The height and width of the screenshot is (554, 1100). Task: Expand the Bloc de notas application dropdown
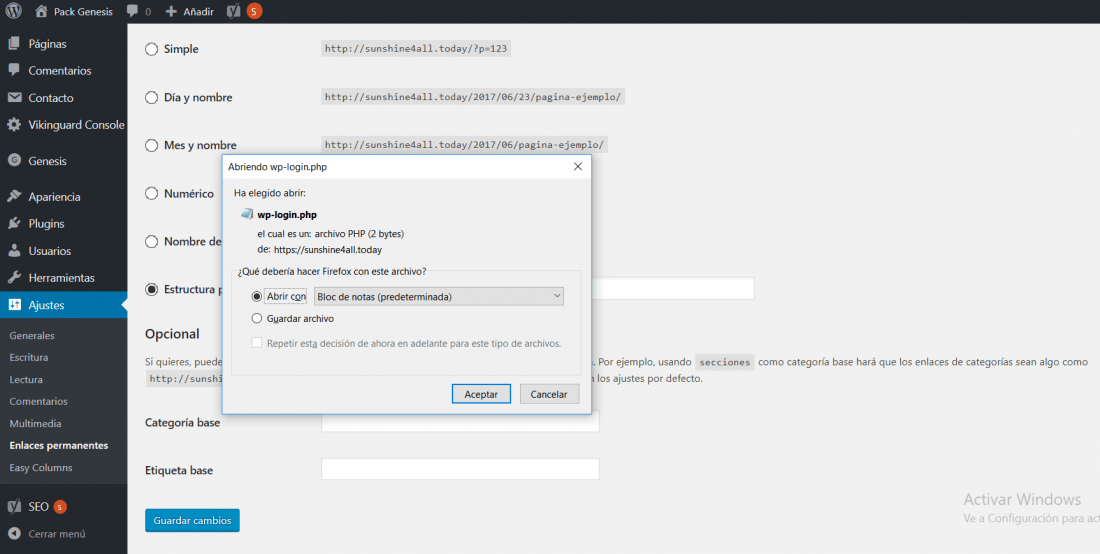pos(438,297)
